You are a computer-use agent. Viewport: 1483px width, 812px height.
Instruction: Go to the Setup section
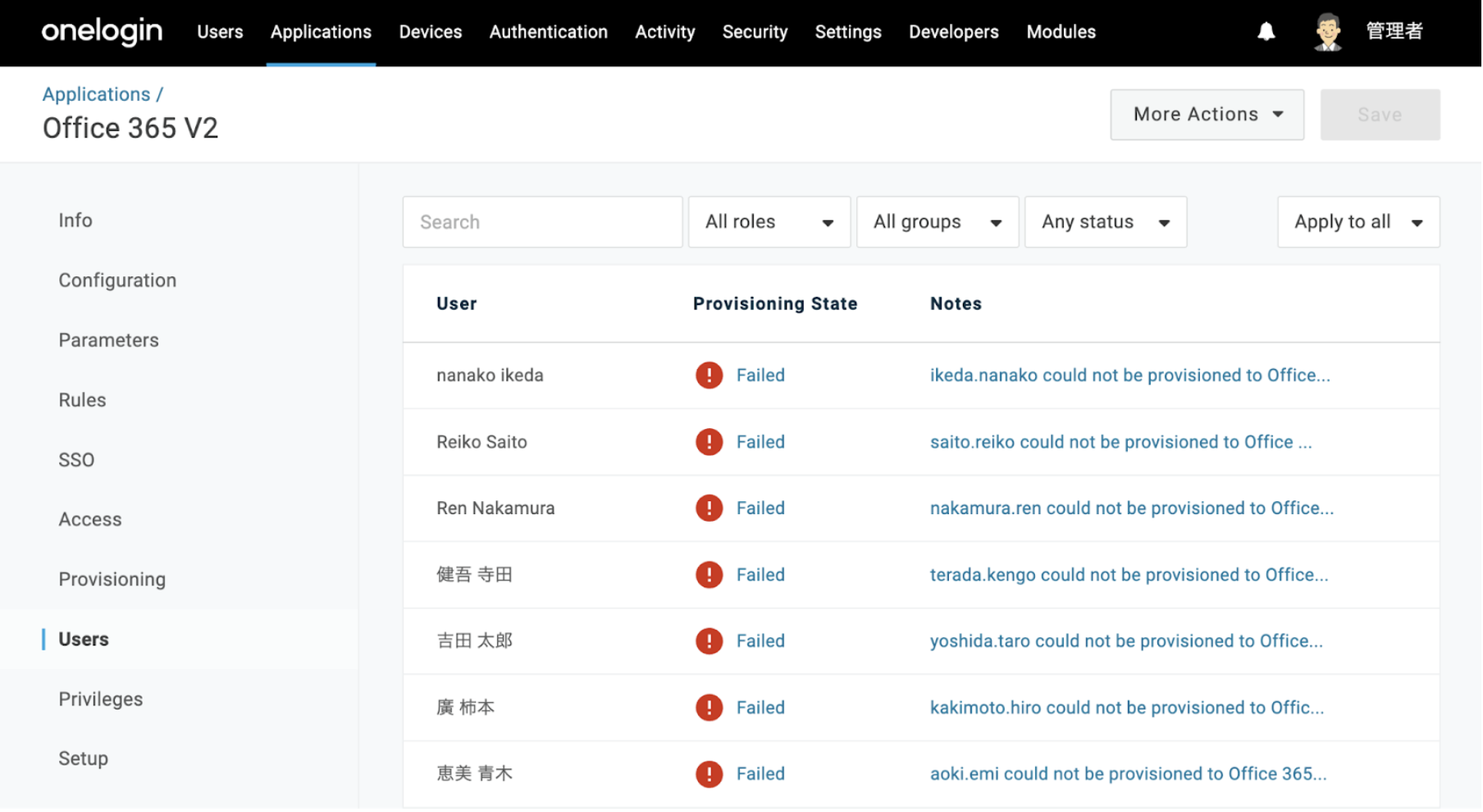(84, 760)
